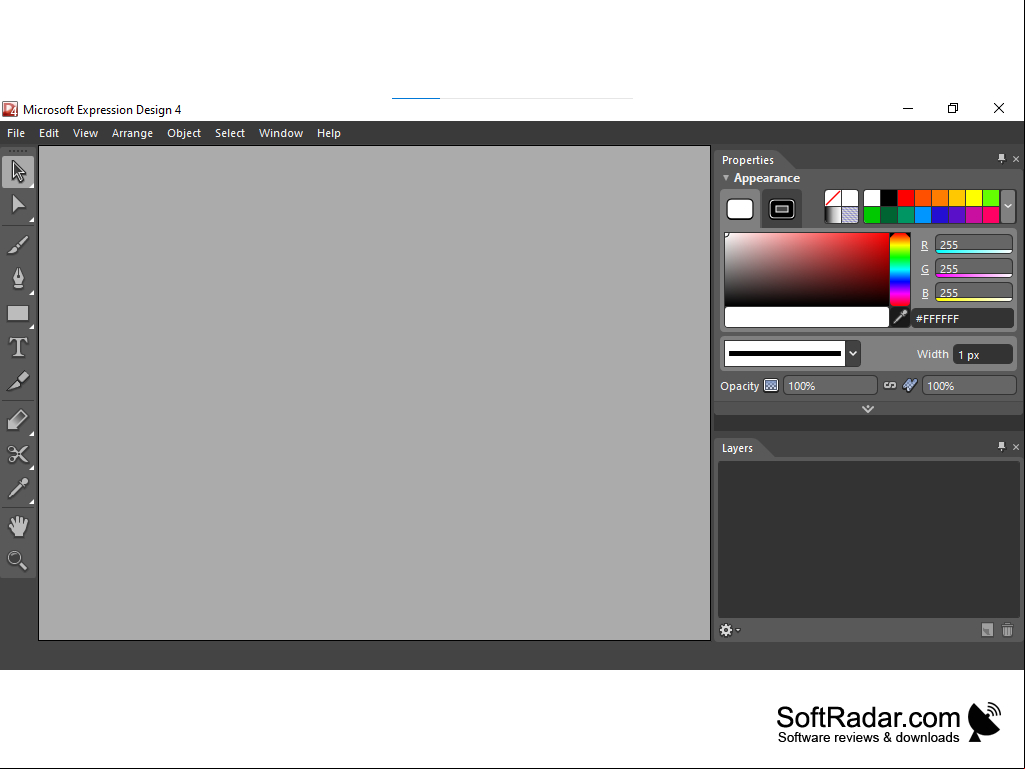Open Layers options gear menu
1025x769 pixels.
coord(730,630)
